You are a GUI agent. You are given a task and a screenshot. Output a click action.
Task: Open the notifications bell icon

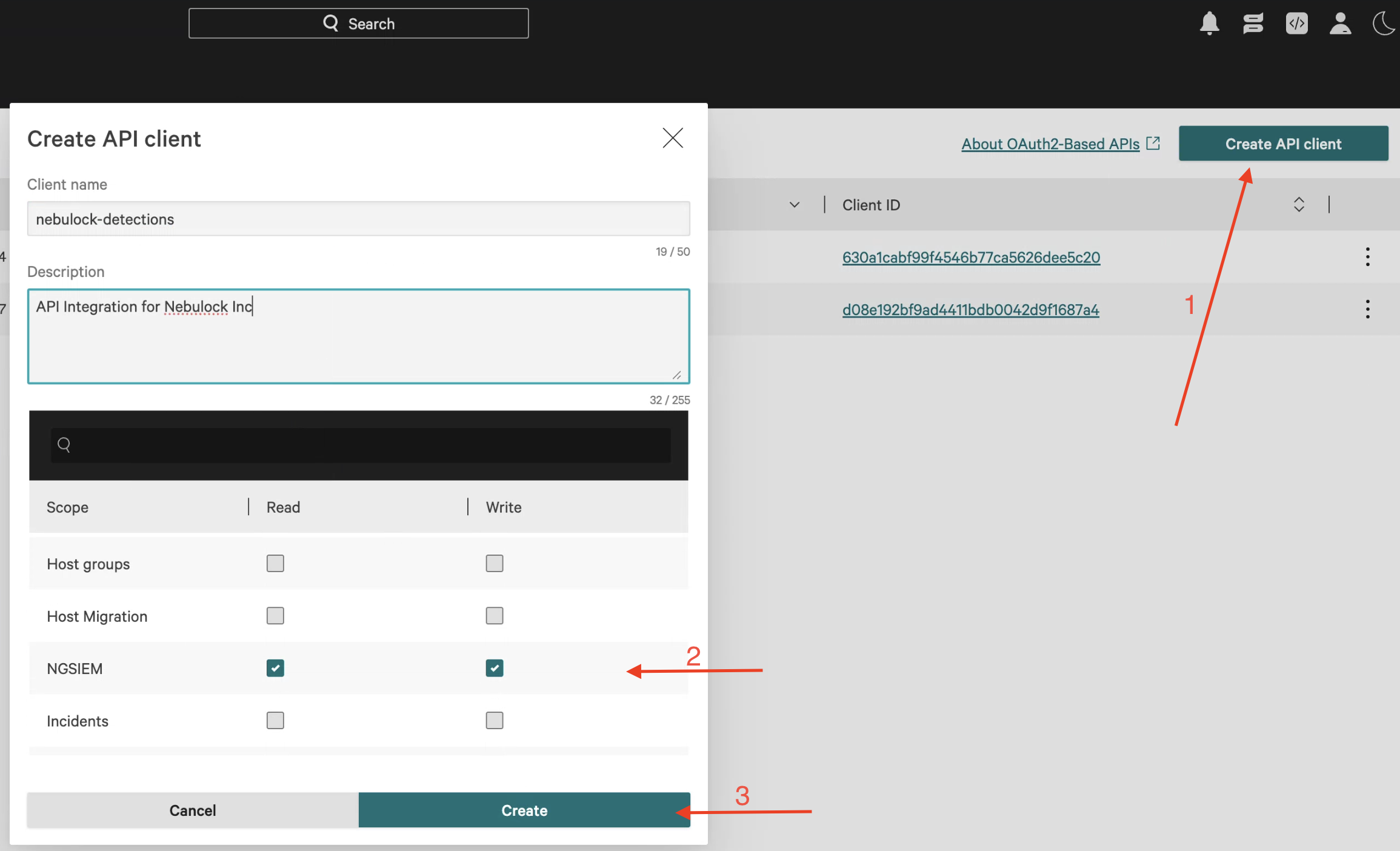[x=1209, y=24]
